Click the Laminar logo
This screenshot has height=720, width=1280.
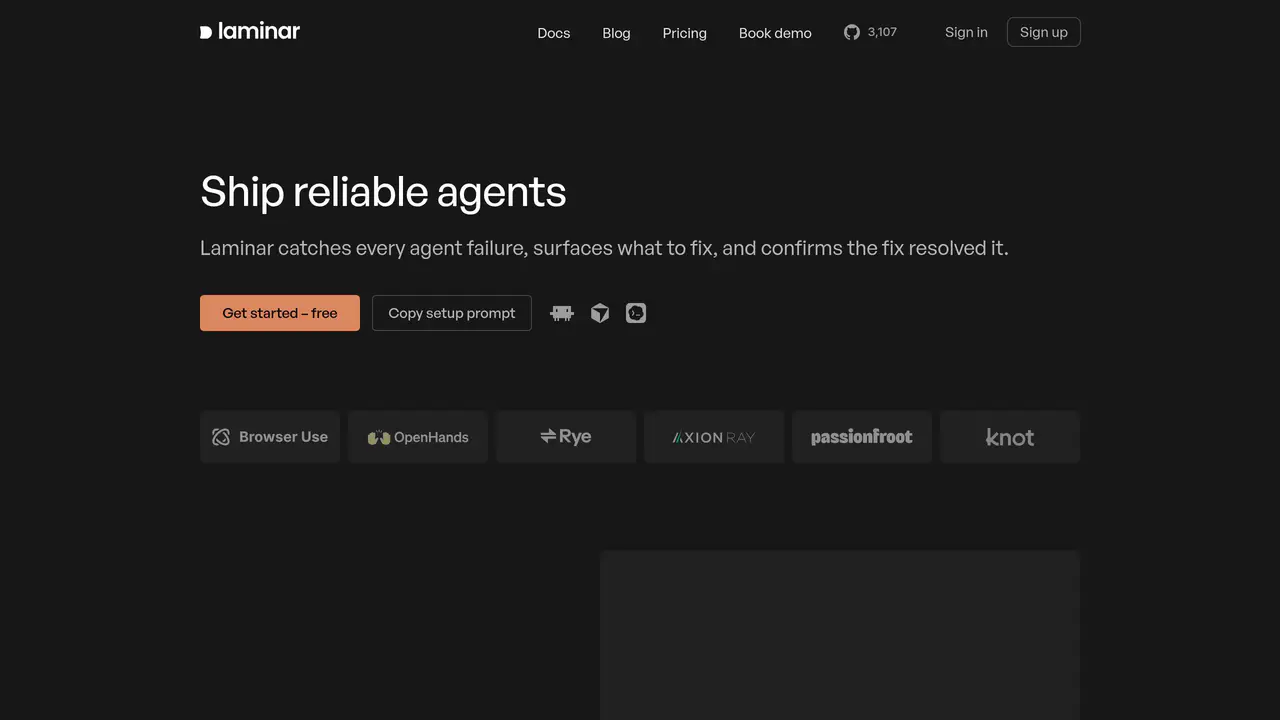pyautogui.click(x=250, y=31)
